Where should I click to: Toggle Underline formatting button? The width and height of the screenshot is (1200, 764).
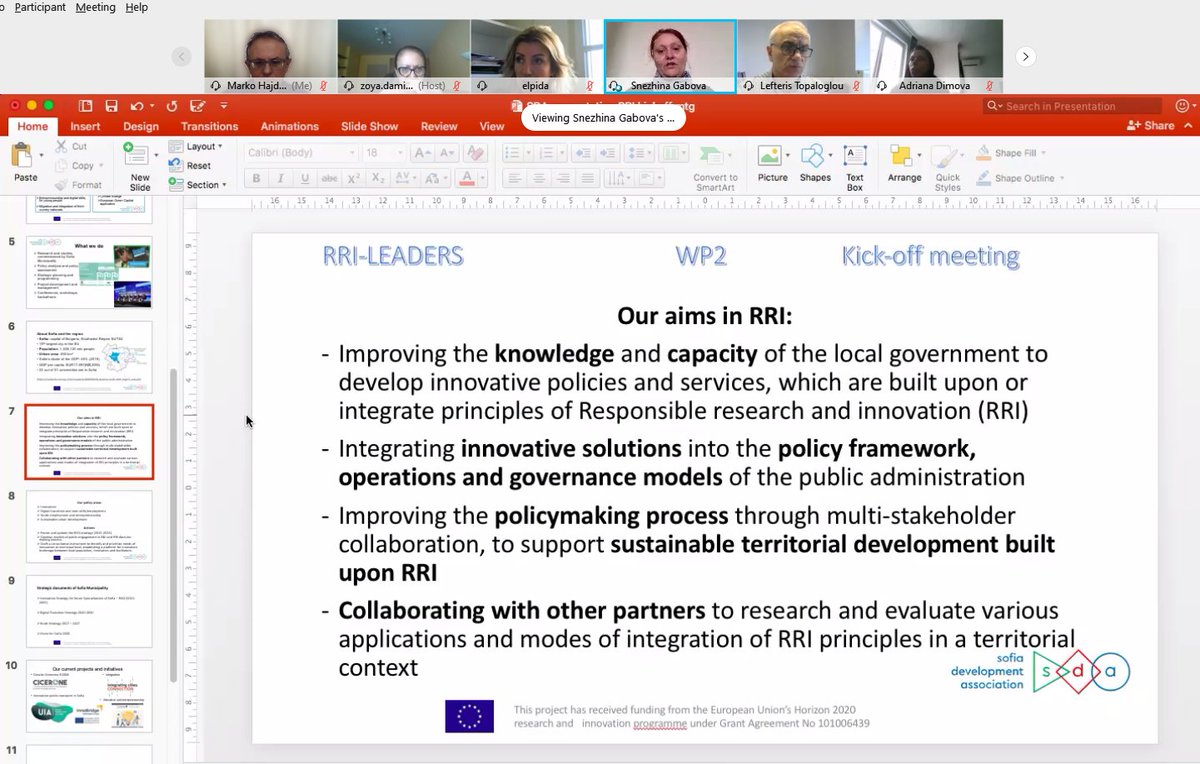point(304,179)
